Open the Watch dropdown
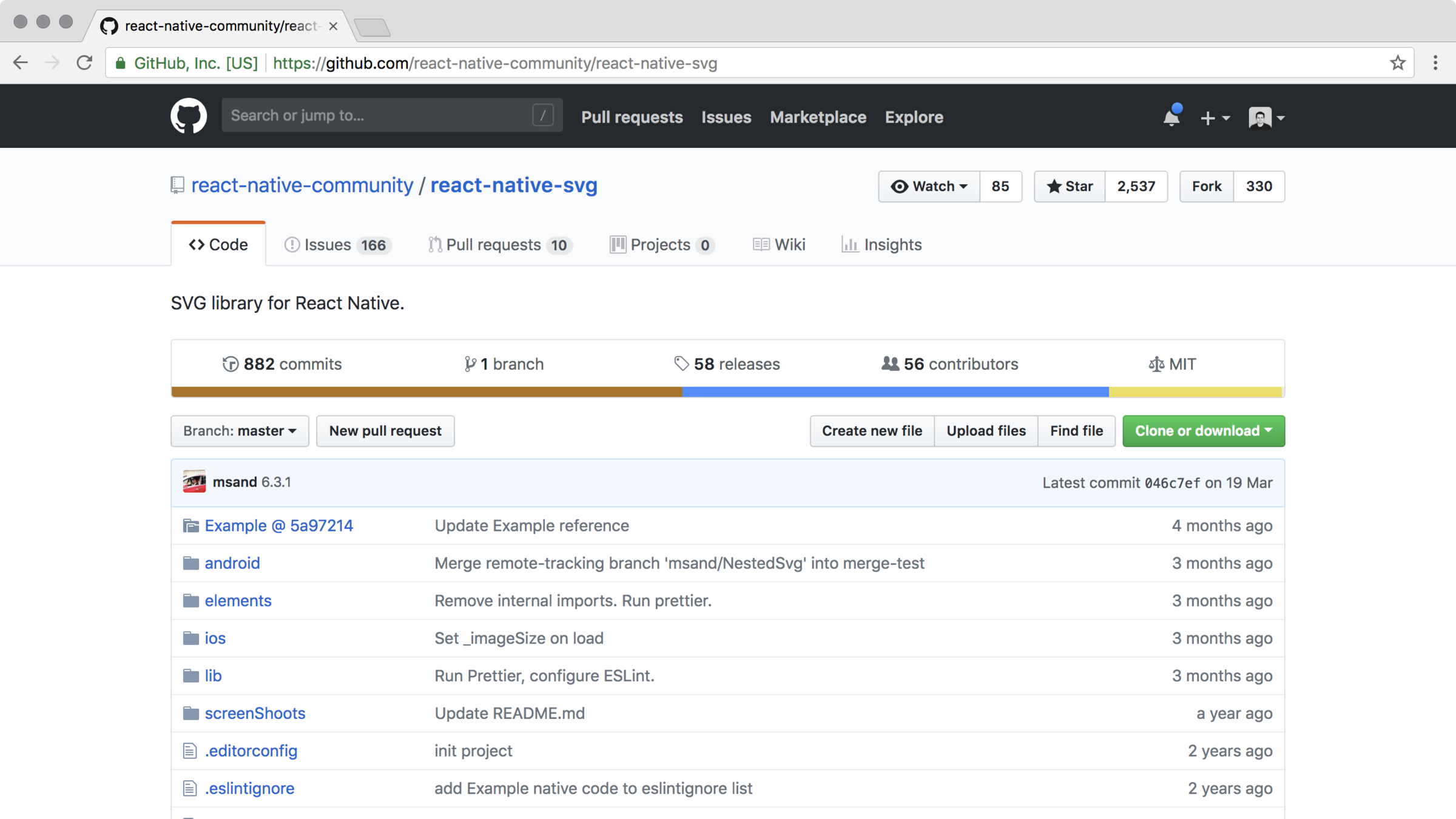Image resolution: width=1456 pixels, height=819 pixels. (x=928, y=186)
